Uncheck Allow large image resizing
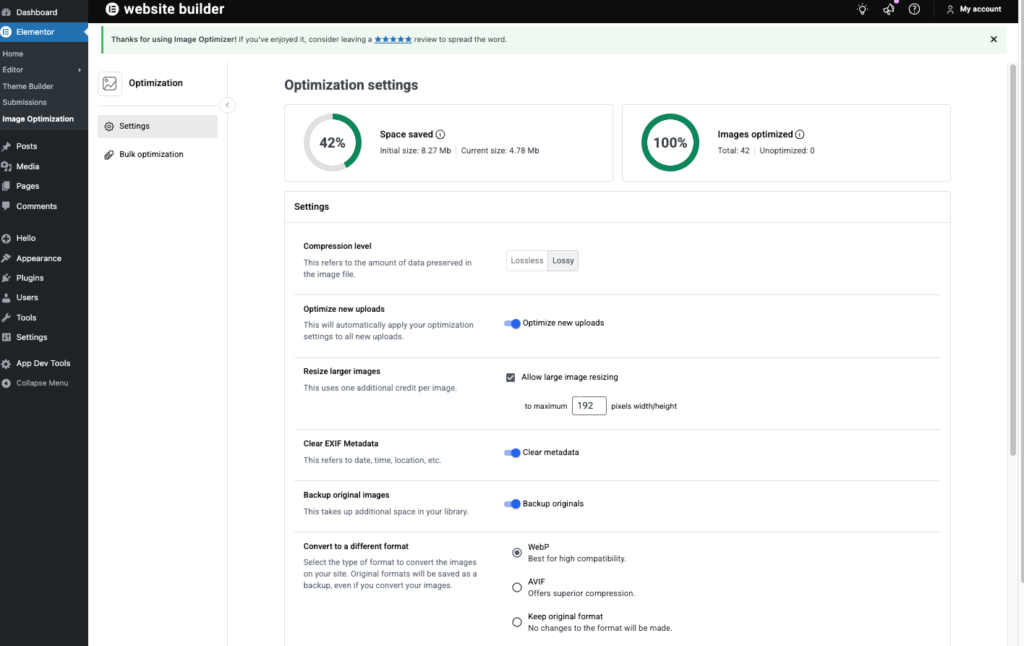 (x=511, y=377)
